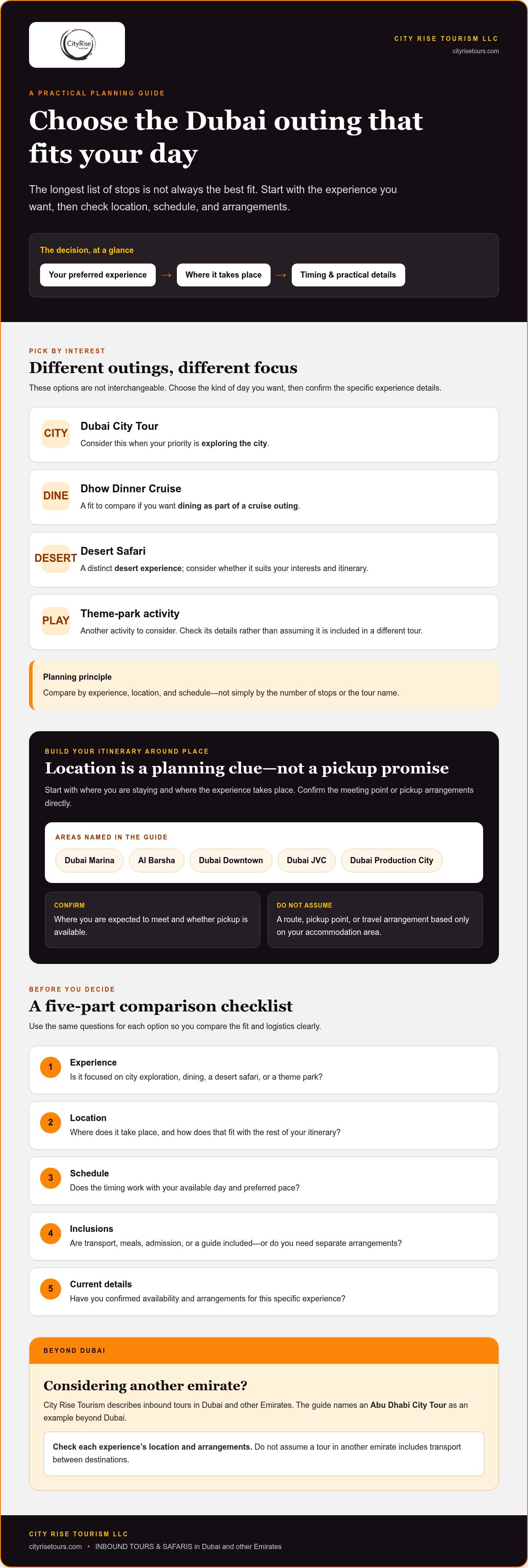528x1568 pixels.
Task: Click the orange number 1 circle
Action: click(x=51, y=1067)
